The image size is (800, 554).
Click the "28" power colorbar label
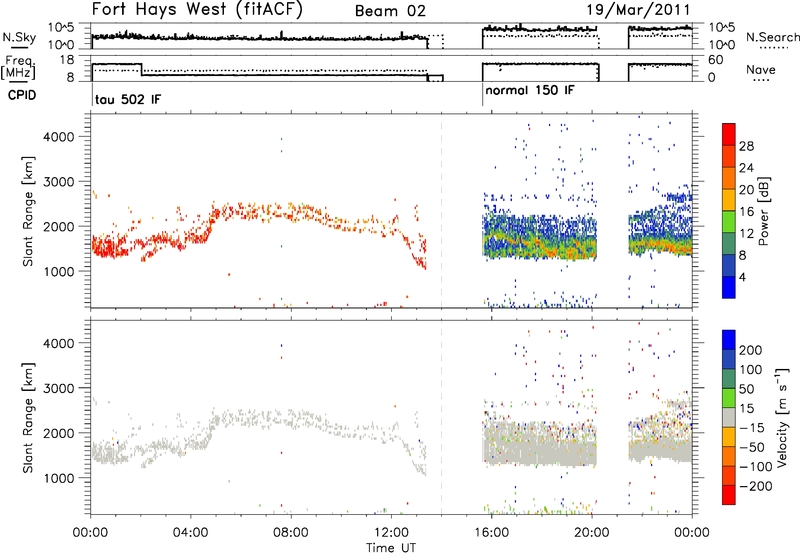click(x=746, y=146)
